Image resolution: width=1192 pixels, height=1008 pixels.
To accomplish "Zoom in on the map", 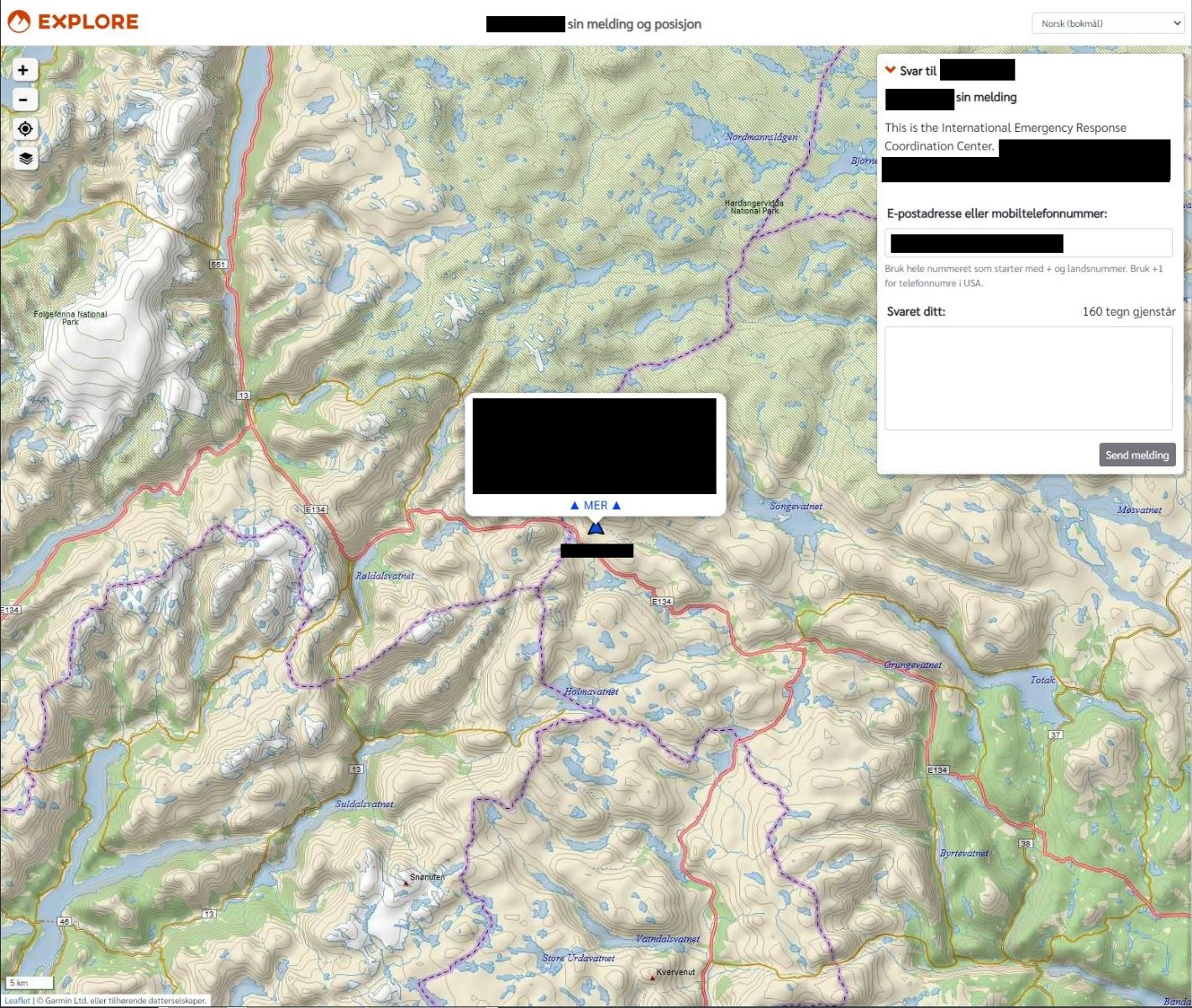I will coord(24,71).
